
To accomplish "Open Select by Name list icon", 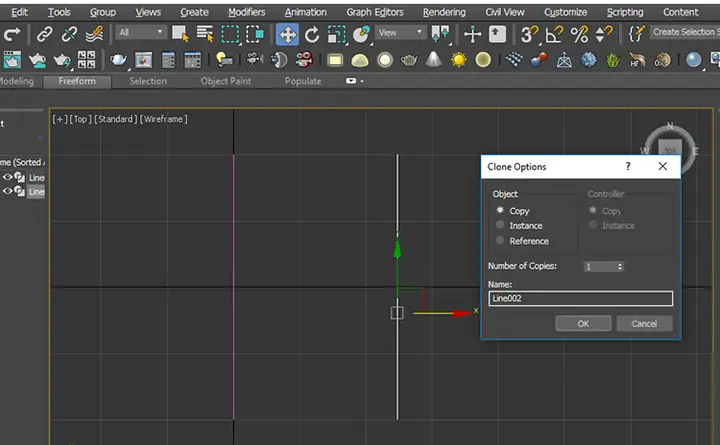I will (x=205, y=34).
